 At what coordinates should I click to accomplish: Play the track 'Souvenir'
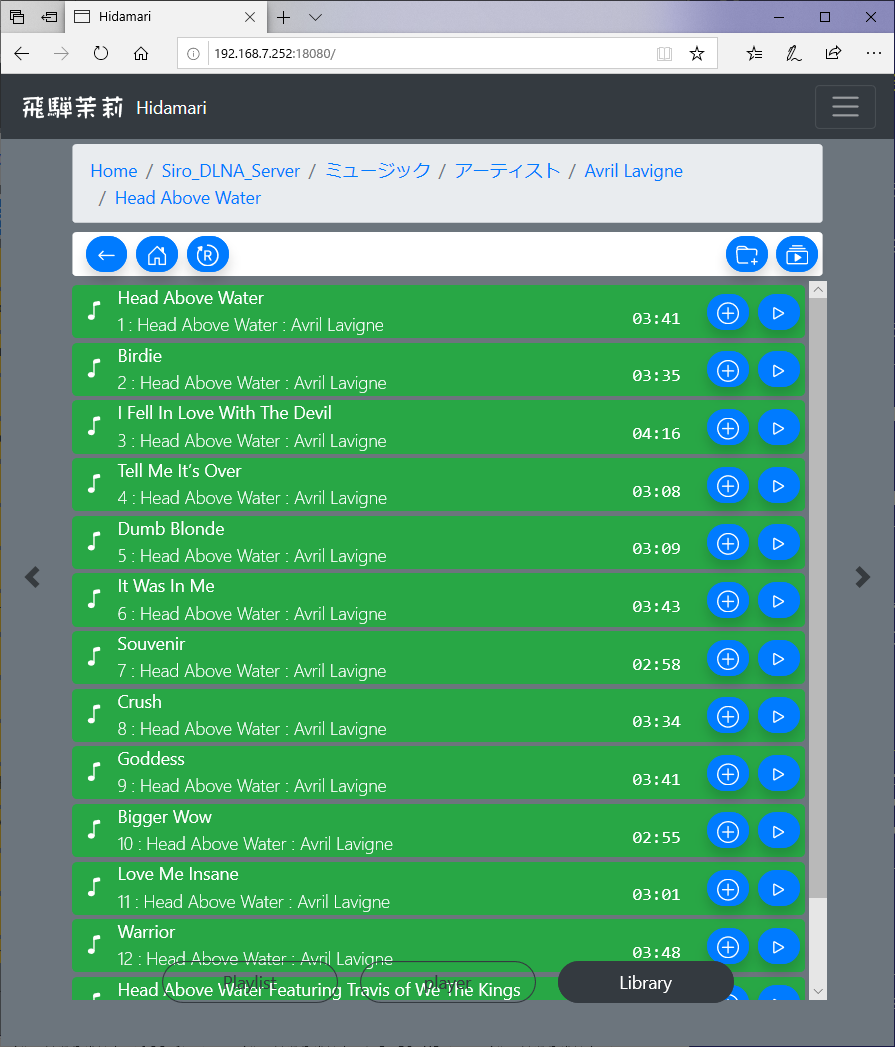[x=778, y=659]
